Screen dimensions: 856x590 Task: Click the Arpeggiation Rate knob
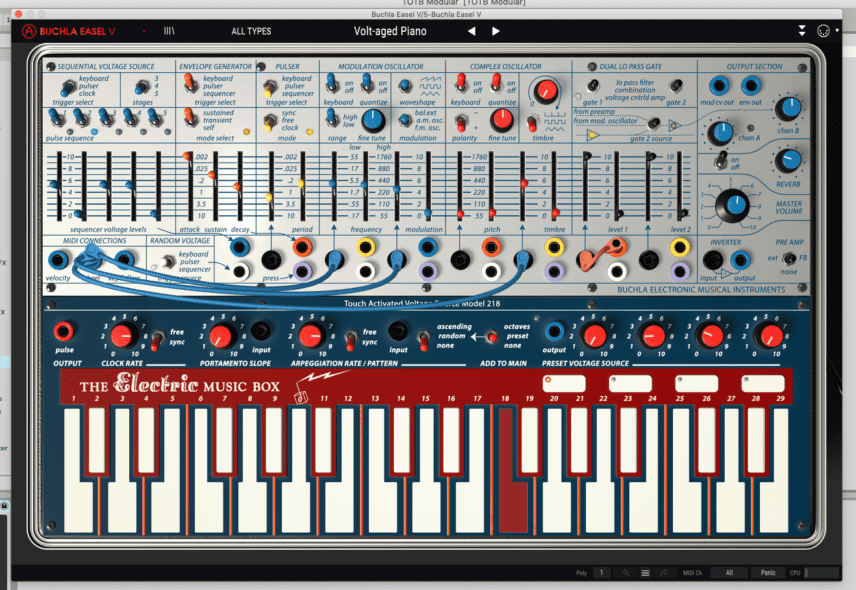point(312,336)
